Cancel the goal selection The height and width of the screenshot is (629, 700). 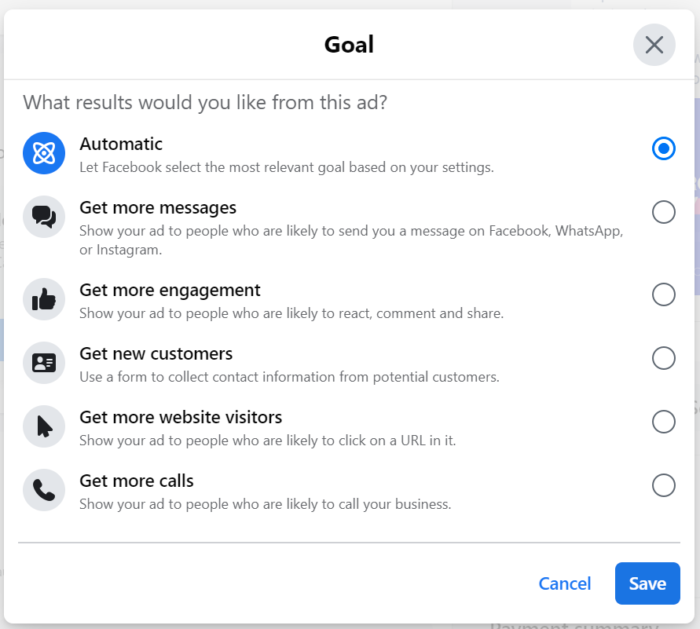565,584
